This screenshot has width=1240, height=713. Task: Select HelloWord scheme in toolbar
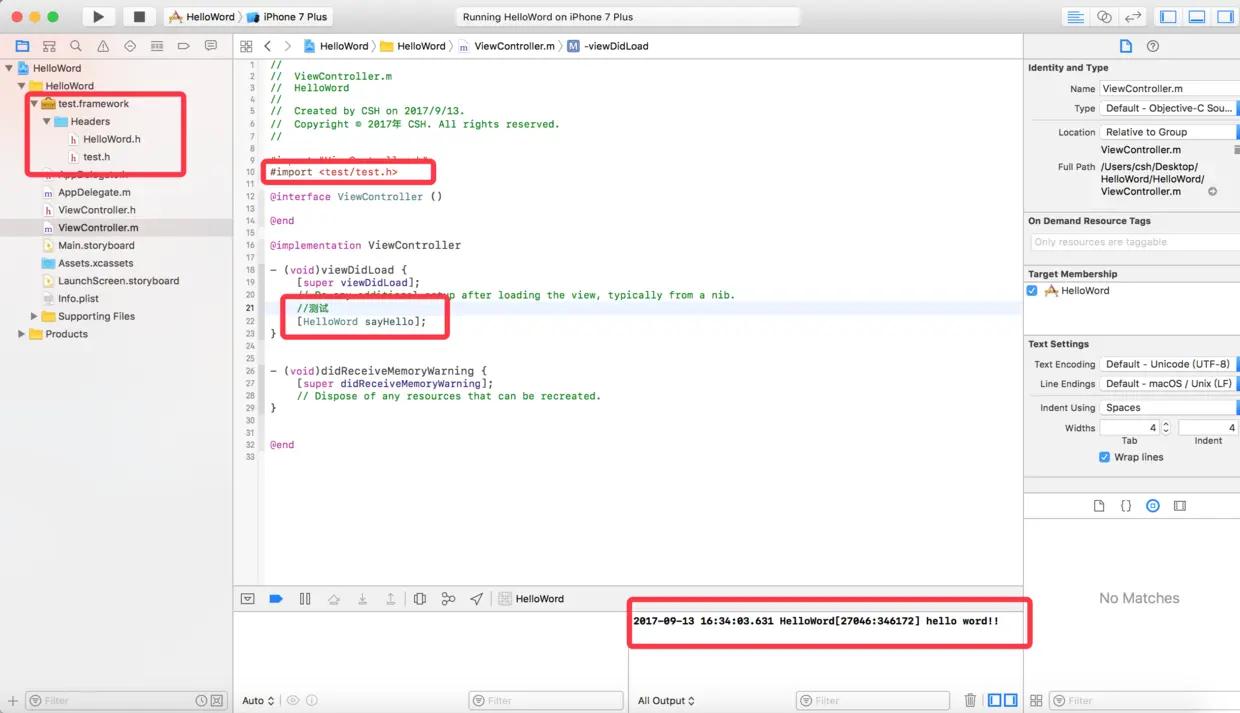pos(202,17)
